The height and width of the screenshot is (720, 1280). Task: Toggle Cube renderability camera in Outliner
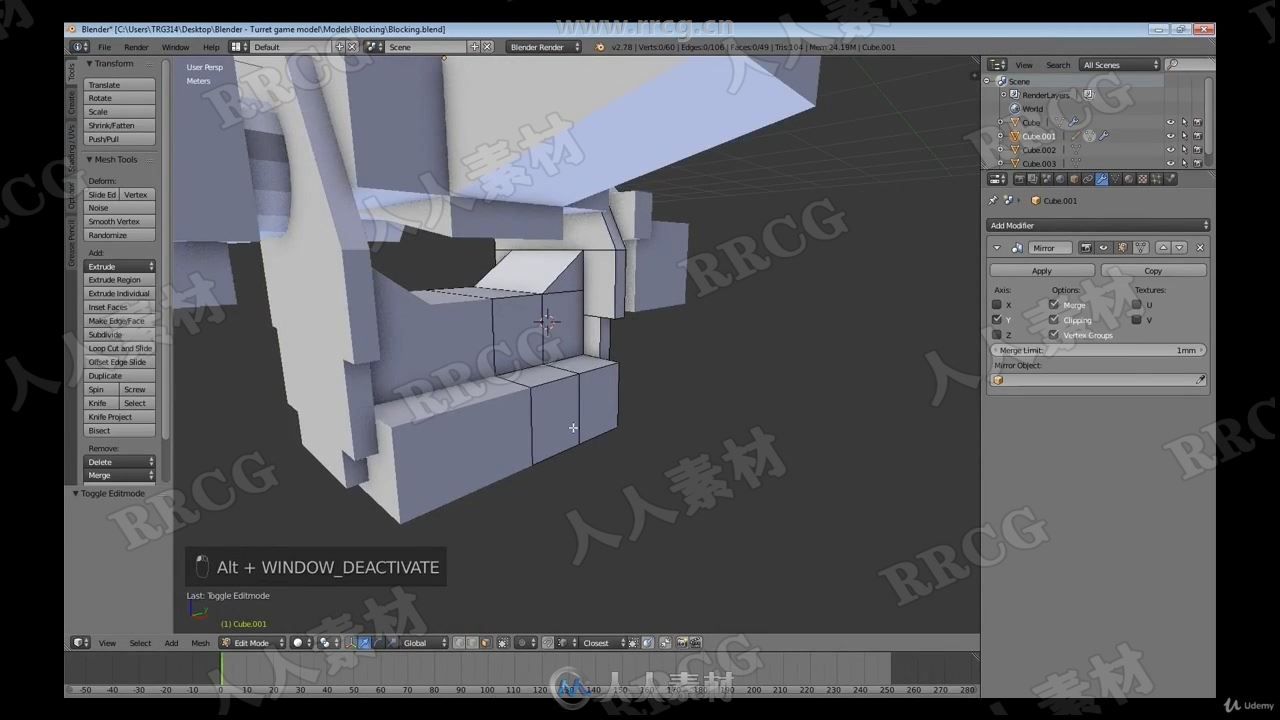1198,122
